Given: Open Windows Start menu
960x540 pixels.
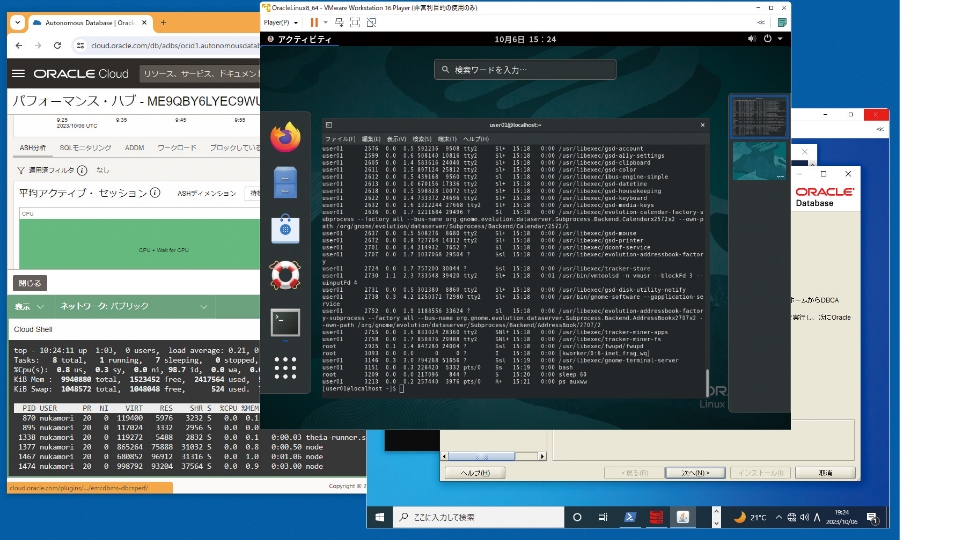Looking at the screenshot, I should pos(380,517).
